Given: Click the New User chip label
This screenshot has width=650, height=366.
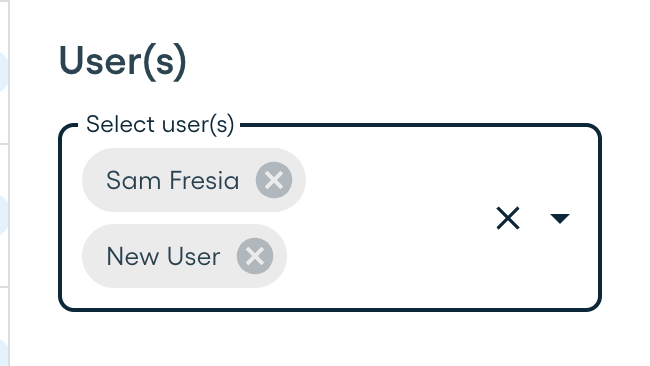Looking at the screenshot, I should click(x=163, y=257).
